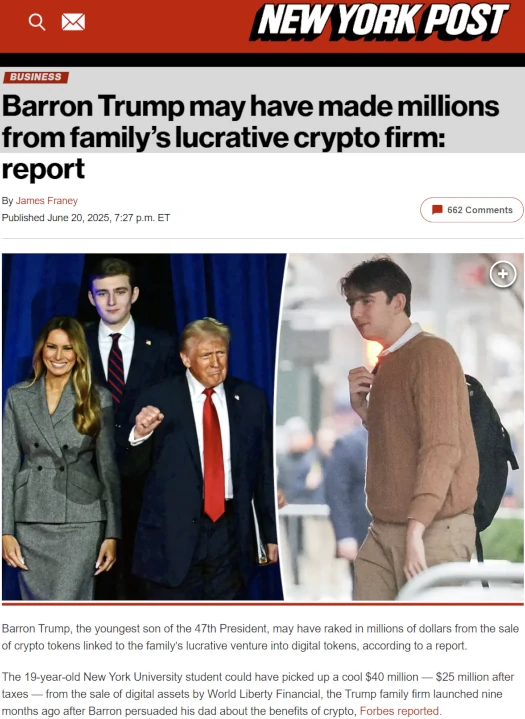Open the 662 Comments button

coord(472,210)
